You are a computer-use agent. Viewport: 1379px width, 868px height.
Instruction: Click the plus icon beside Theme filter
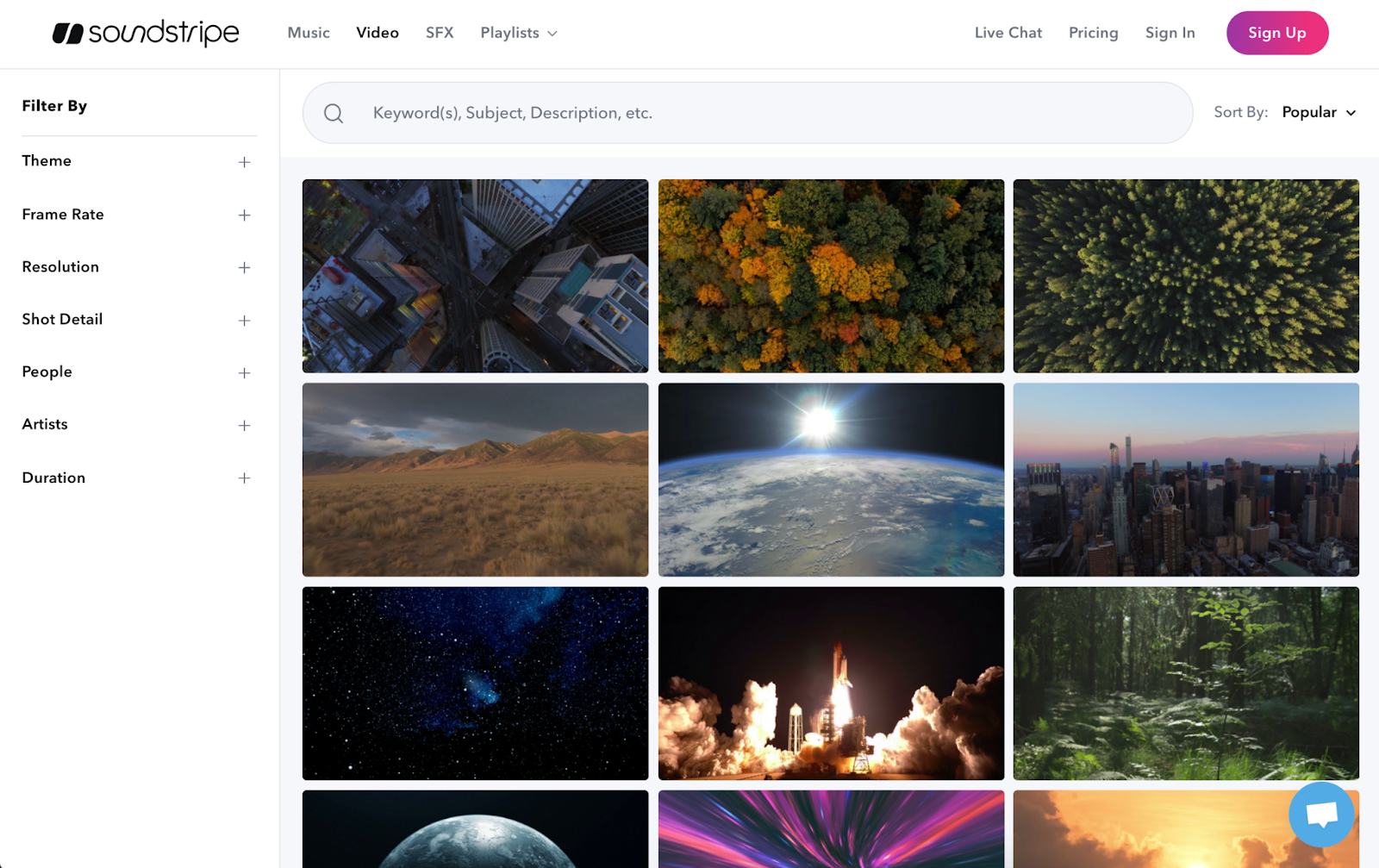[245, 162]
